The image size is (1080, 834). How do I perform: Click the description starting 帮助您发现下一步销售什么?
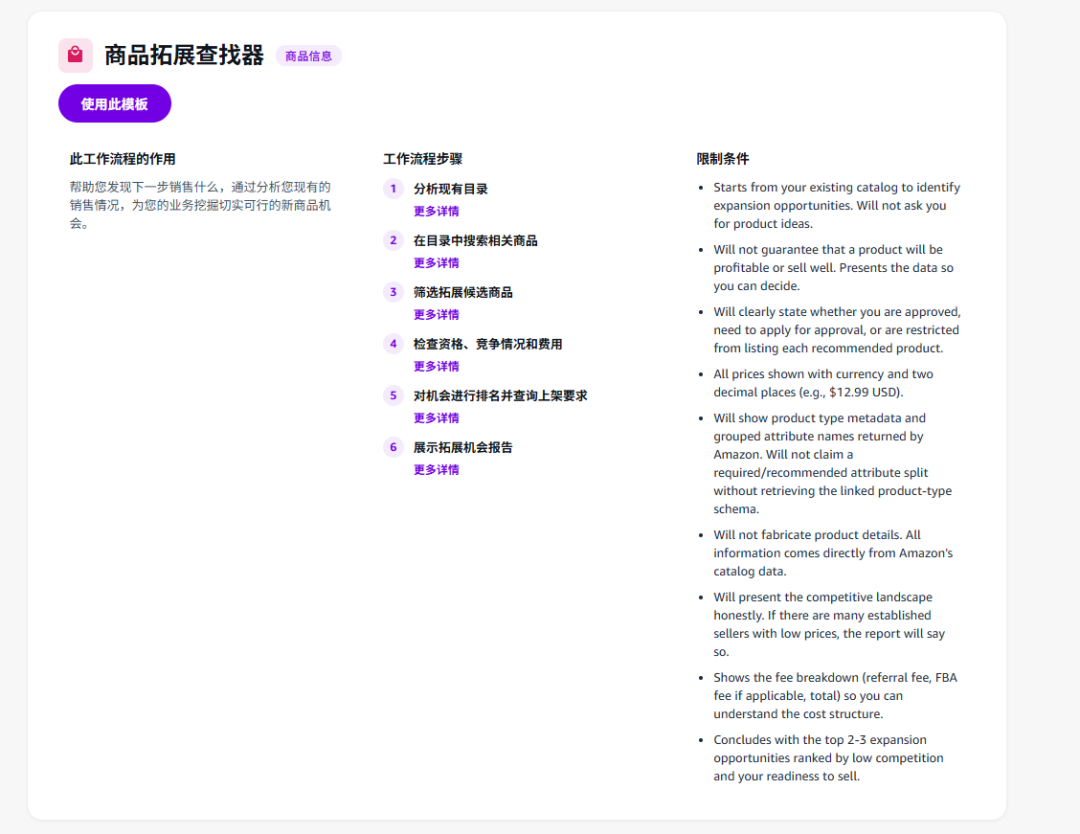(x=200, y=205)
